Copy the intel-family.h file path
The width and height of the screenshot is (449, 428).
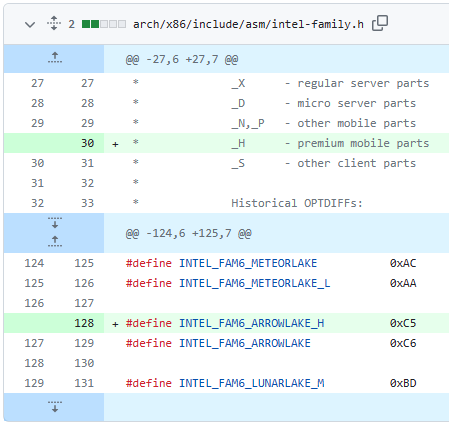pyautogui.click(x=380, y=23)
